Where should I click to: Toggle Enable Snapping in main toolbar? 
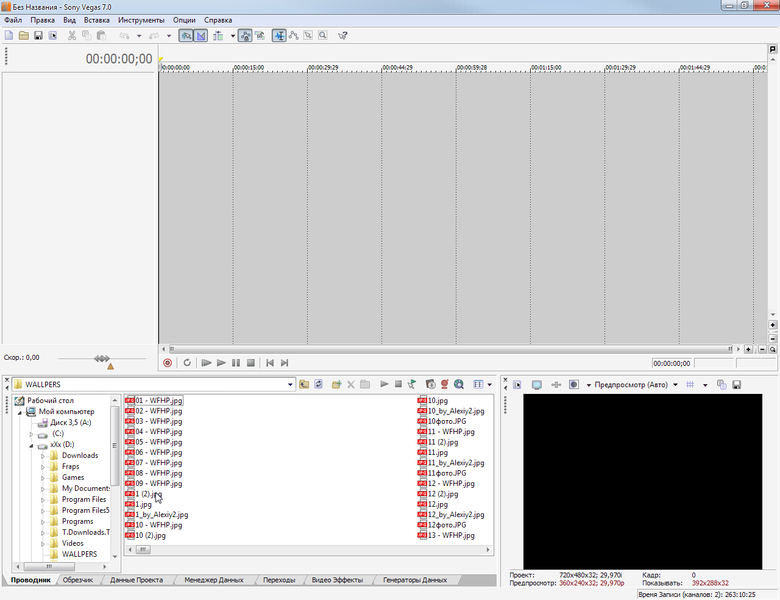point(186,36)
